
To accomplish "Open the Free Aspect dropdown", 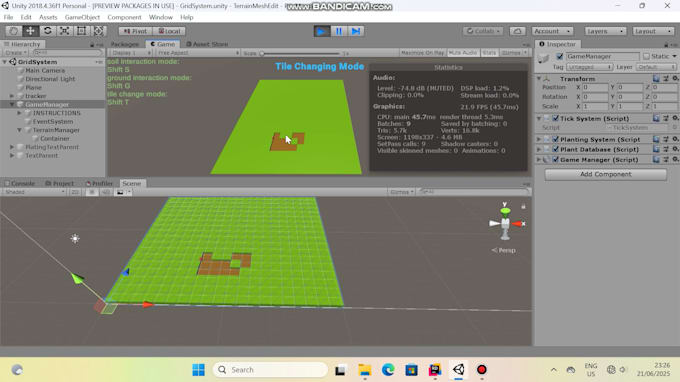I will (x=197, y=52).
